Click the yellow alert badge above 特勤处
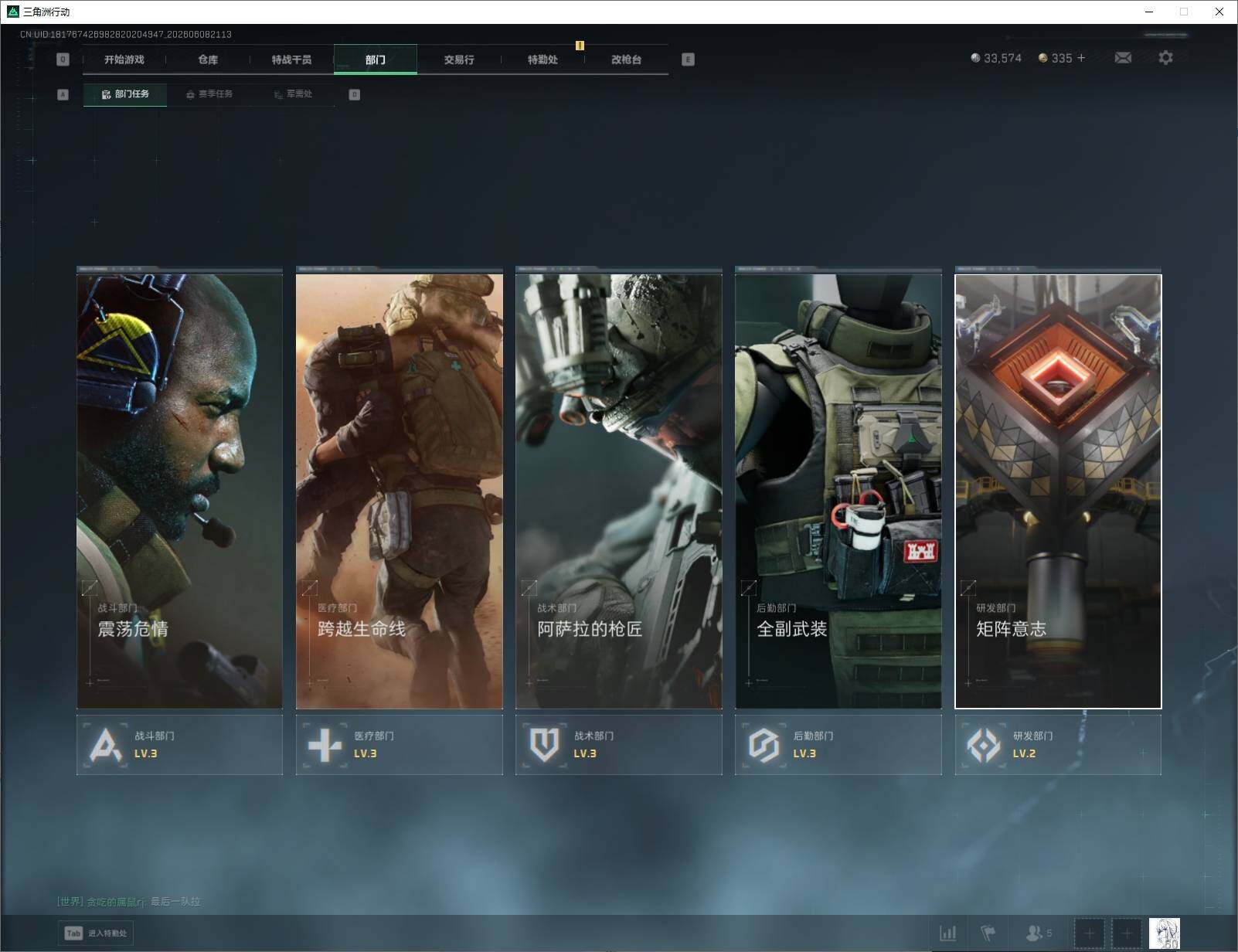This screenshot has width=1238, height=952. [580, 46]
